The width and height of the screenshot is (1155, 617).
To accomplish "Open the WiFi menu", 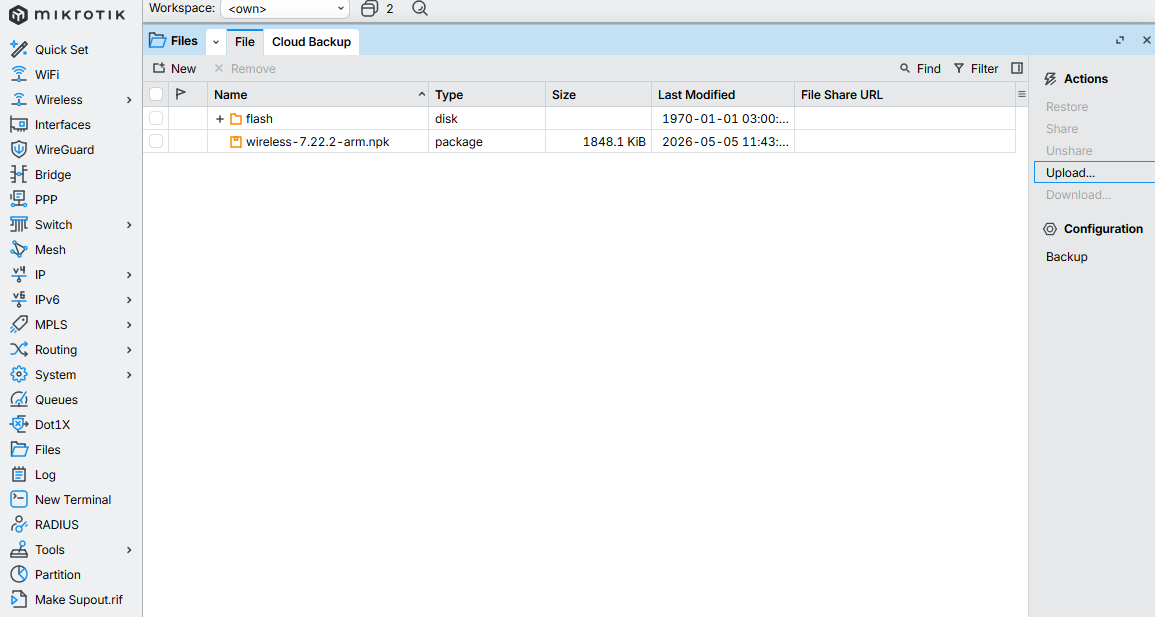I will (x=35, y=74).
